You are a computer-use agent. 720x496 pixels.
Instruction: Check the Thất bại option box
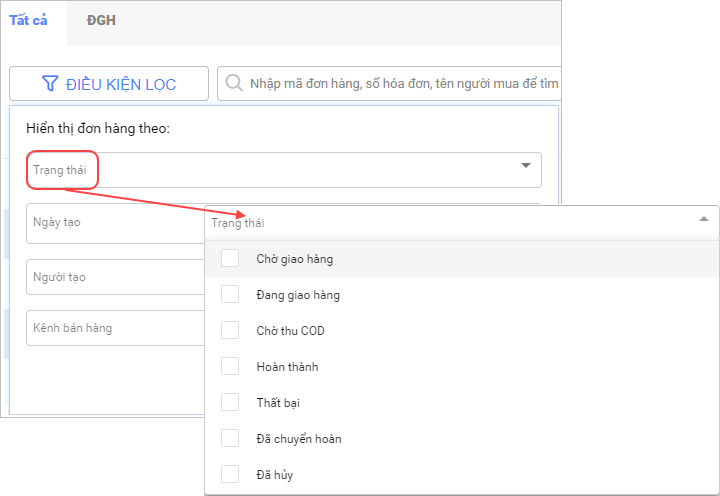tap(230, 402)
